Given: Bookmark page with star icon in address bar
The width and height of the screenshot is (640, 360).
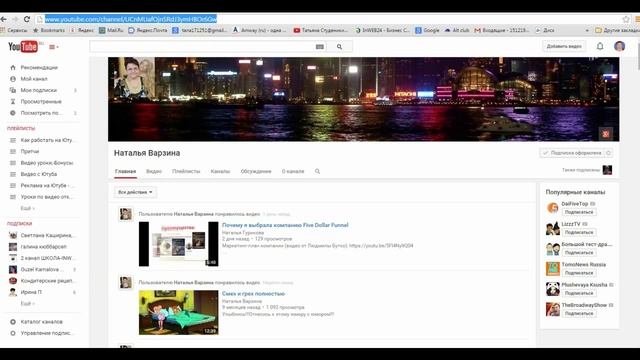Looking at the screenshot, I should tap(626, 19).
